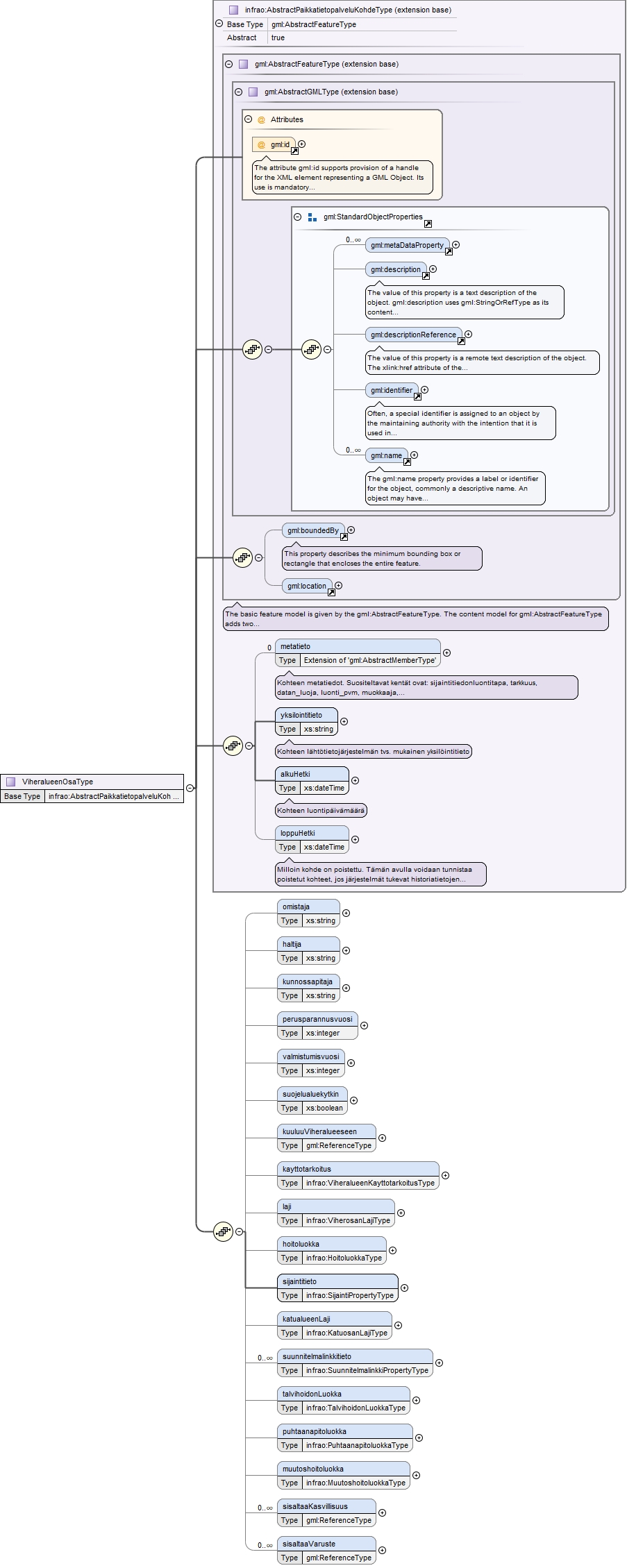This screenshot has width=627, height=1568.
Task: Click infrao:SijaintiPropertyType type text
Action: (350, 1295)
